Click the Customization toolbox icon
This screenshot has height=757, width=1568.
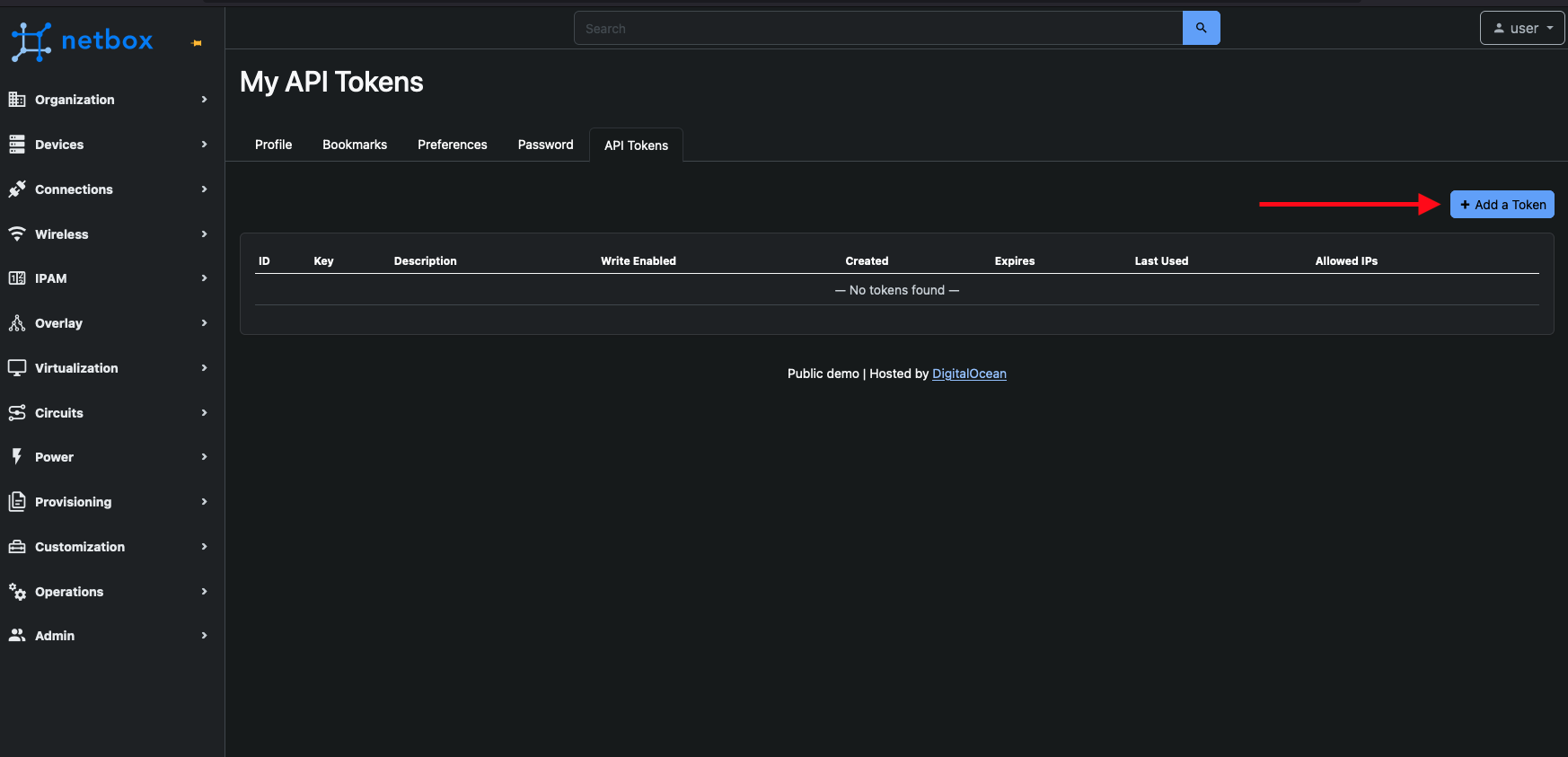(17, 547)
